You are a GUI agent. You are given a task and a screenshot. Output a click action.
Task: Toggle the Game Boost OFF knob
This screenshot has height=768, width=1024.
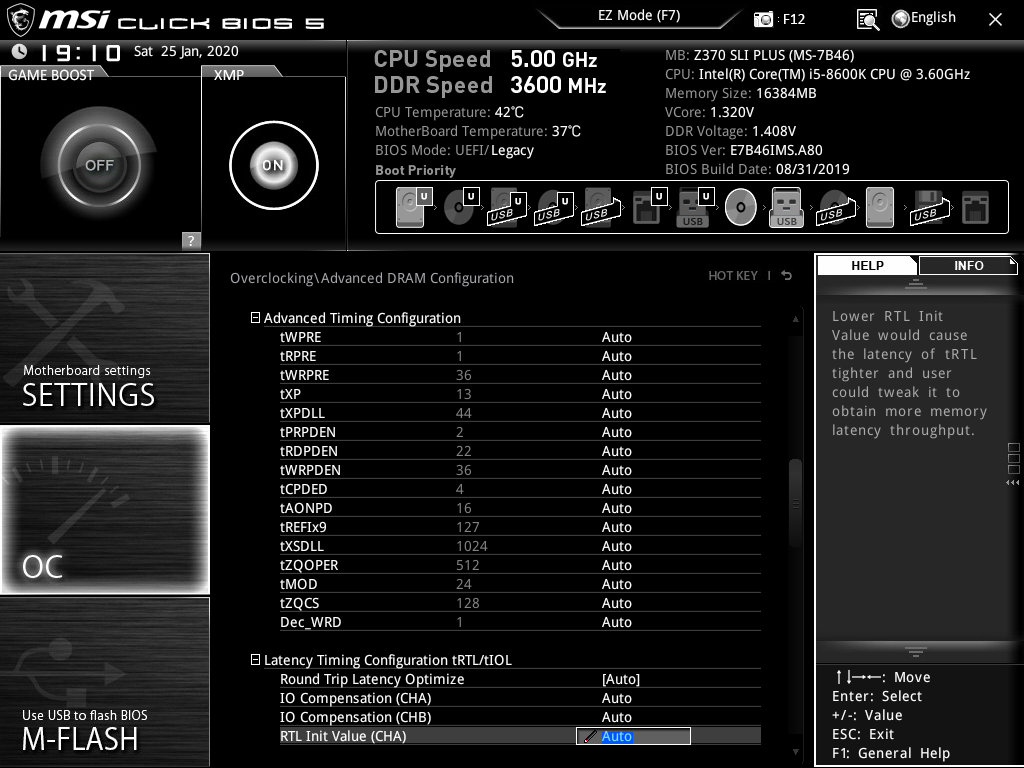(99, 165)
